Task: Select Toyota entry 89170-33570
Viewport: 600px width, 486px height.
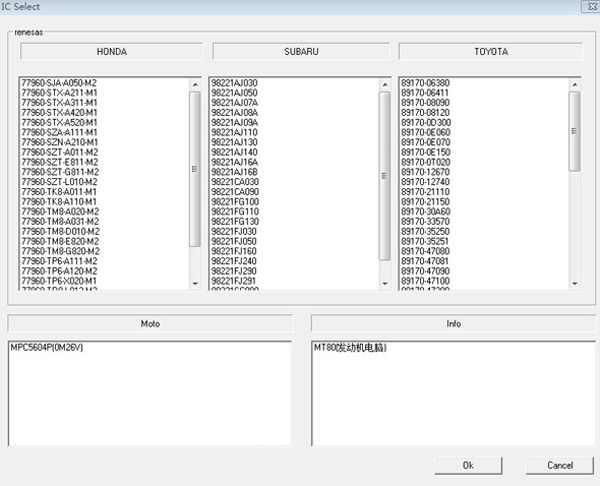Action: 425,222
